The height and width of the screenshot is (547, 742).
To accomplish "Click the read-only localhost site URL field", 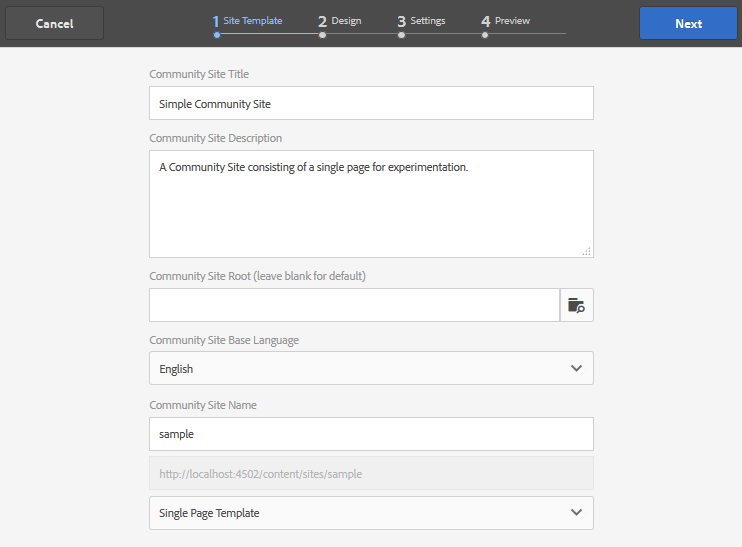I will coord(371,473).
